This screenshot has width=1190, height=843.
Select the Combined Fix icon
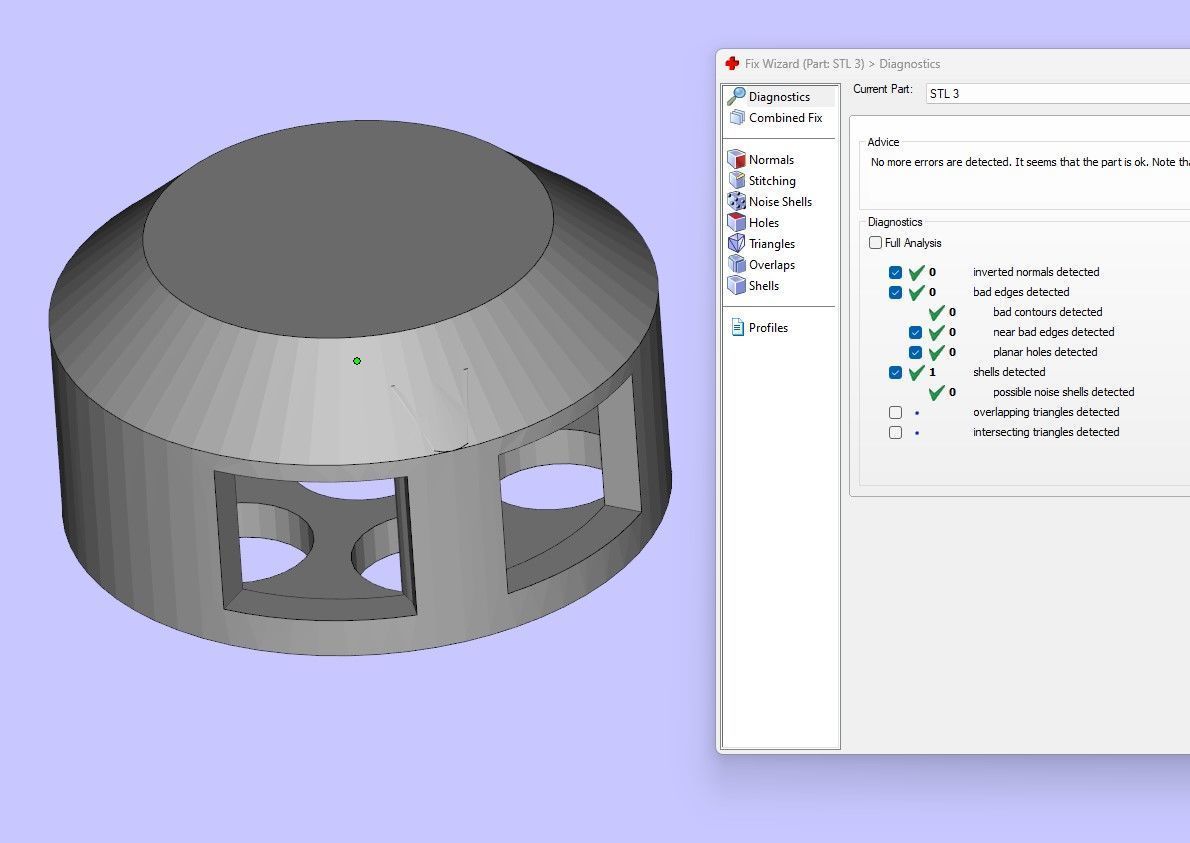click(x=737, y=118)
